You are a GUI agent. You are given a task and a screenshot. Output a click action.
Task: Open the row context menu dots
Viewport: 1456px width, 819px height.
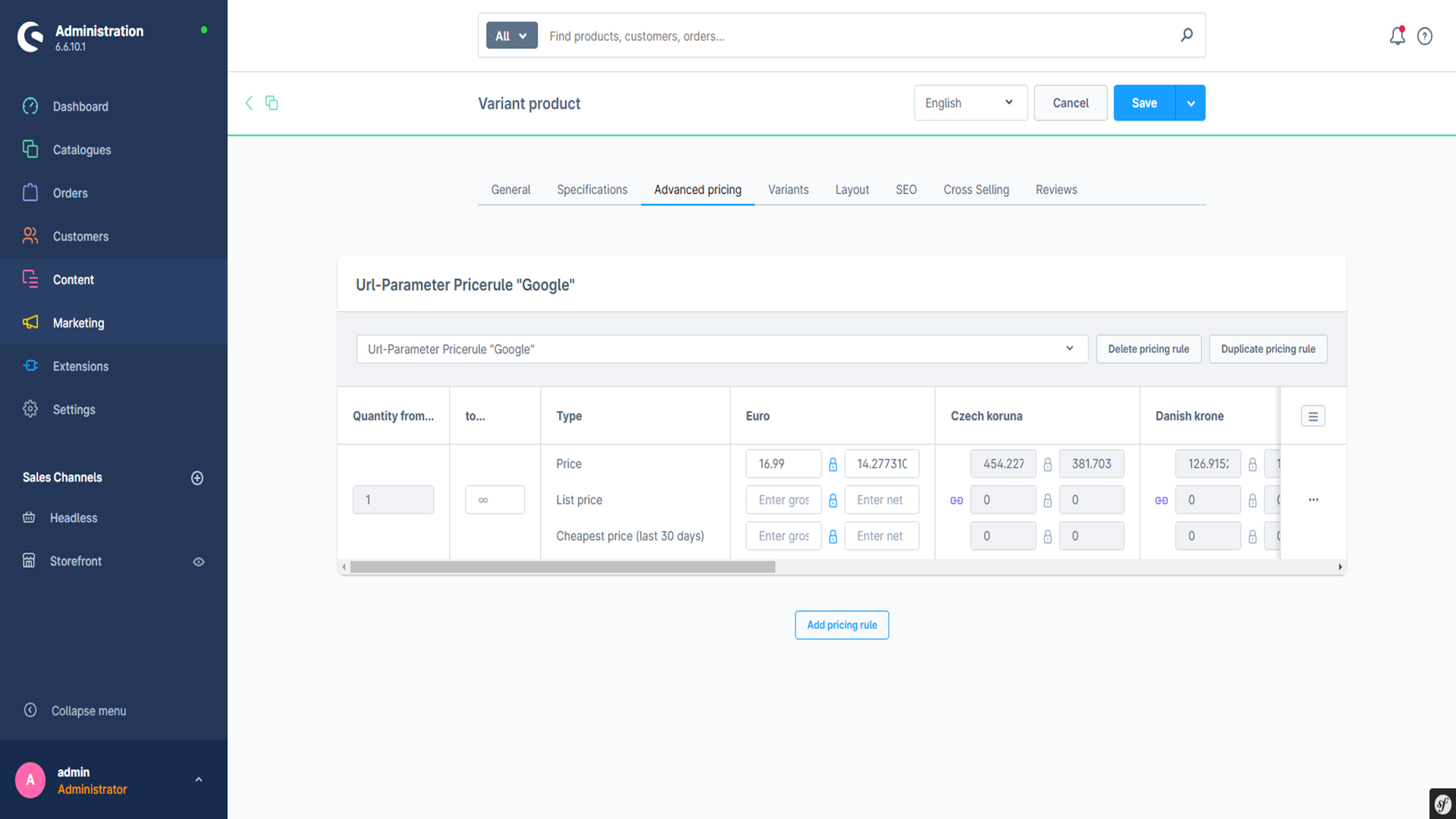[x=1313, y=500]
